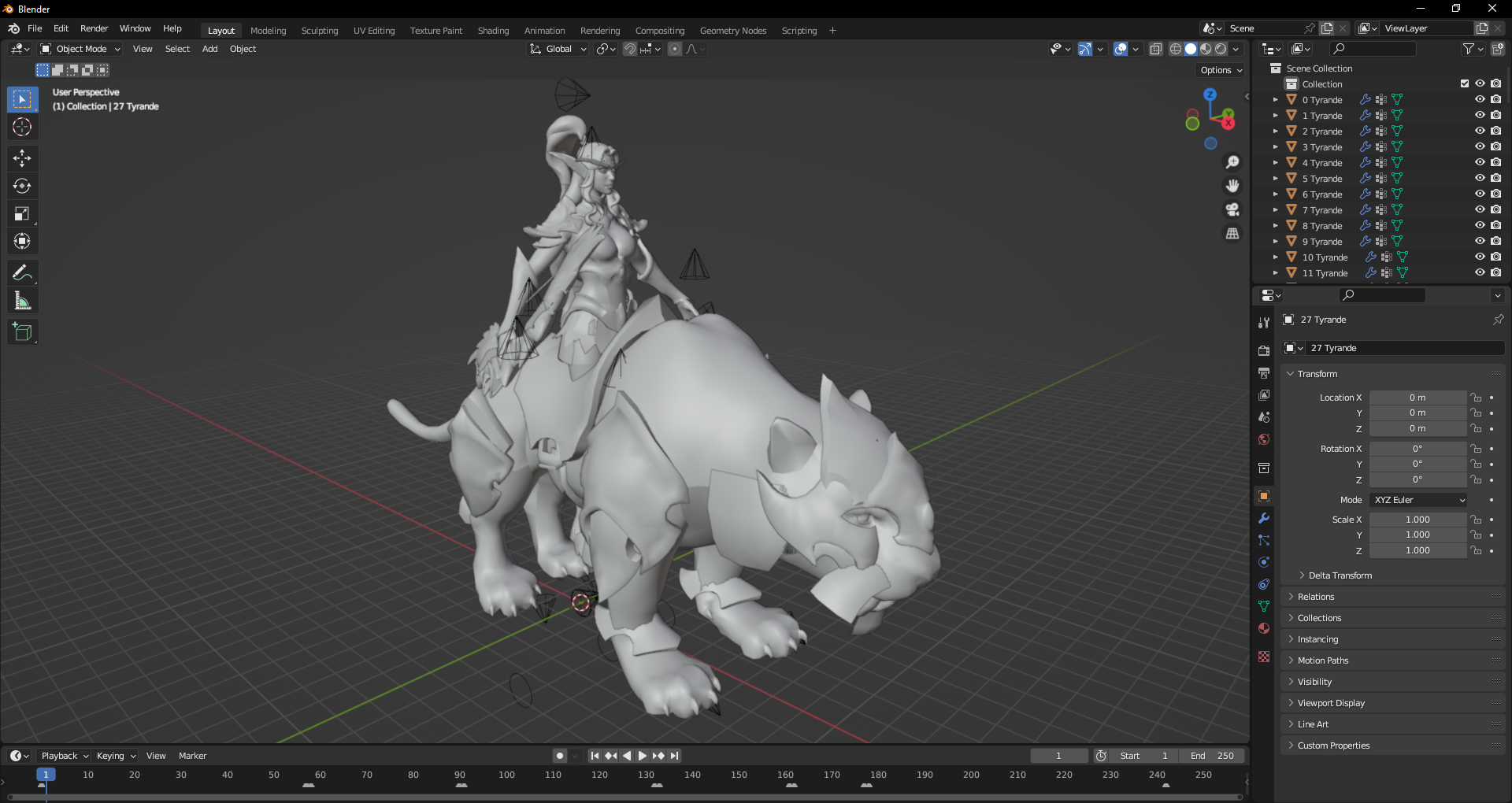Viewport: 1512px width, 803px height.
Task: Select the Measure ruler tool
Action: coord(22,301)
